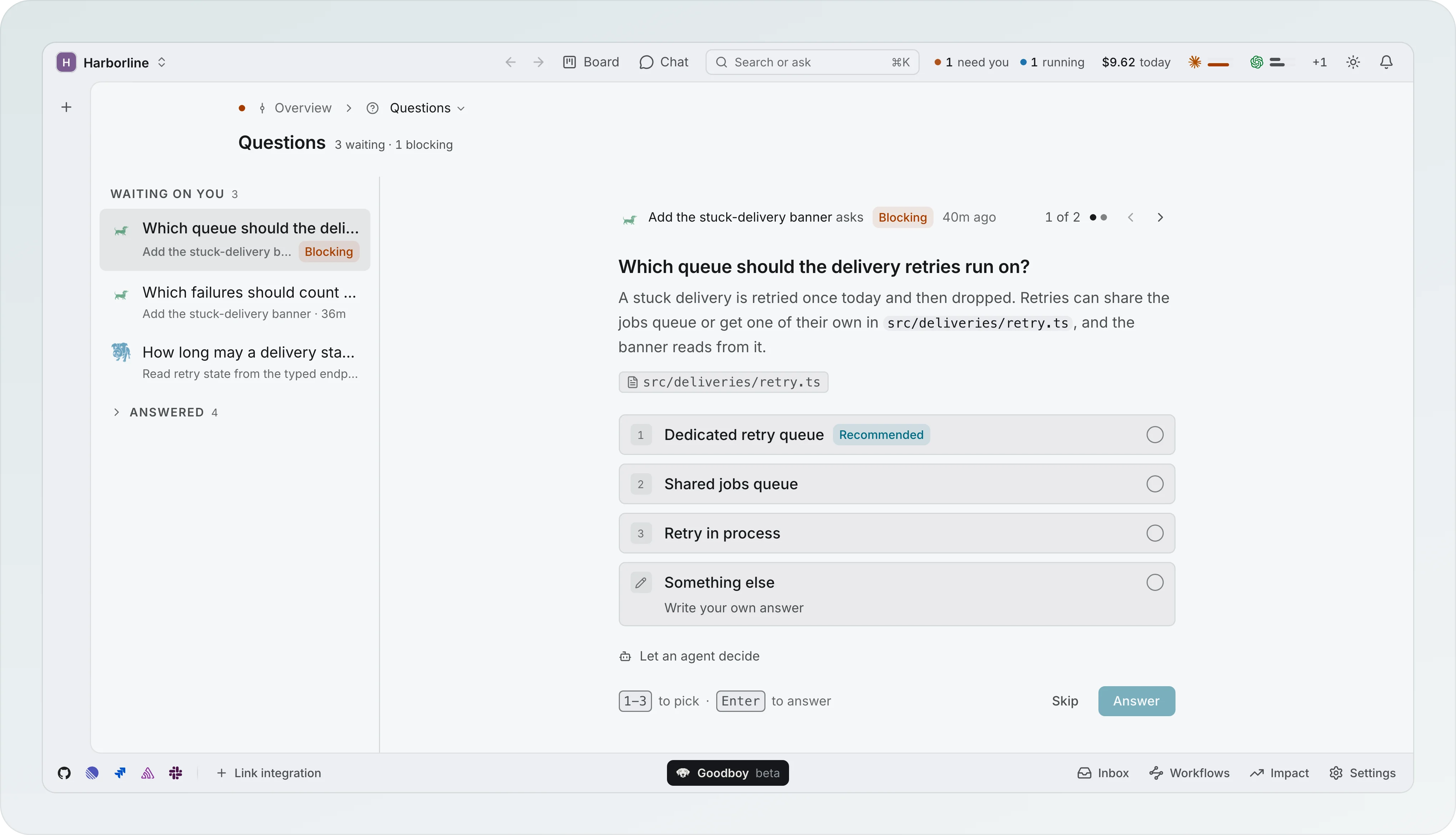Select Shared jobs queue radio button
The image size is (1456, 835).
(x=1155, y=484)
